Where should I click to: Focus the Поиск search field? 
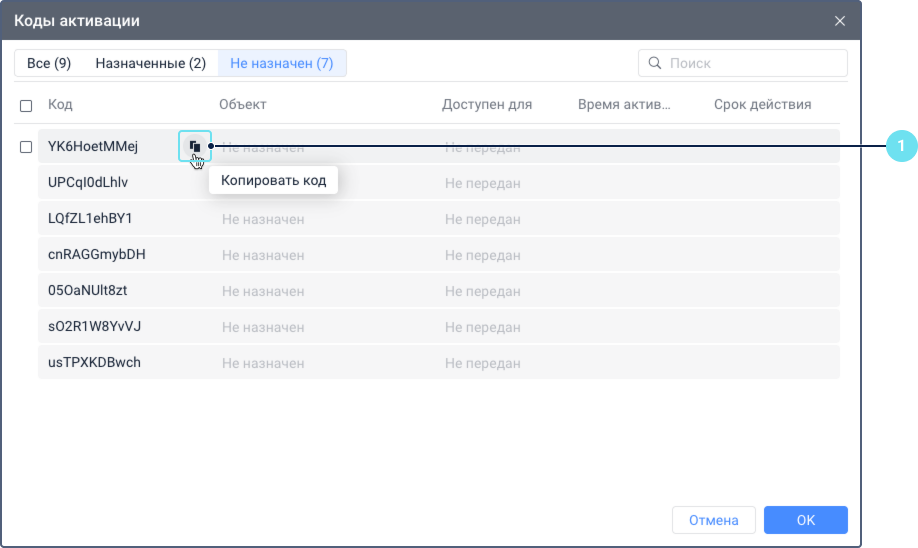(742, 63)
